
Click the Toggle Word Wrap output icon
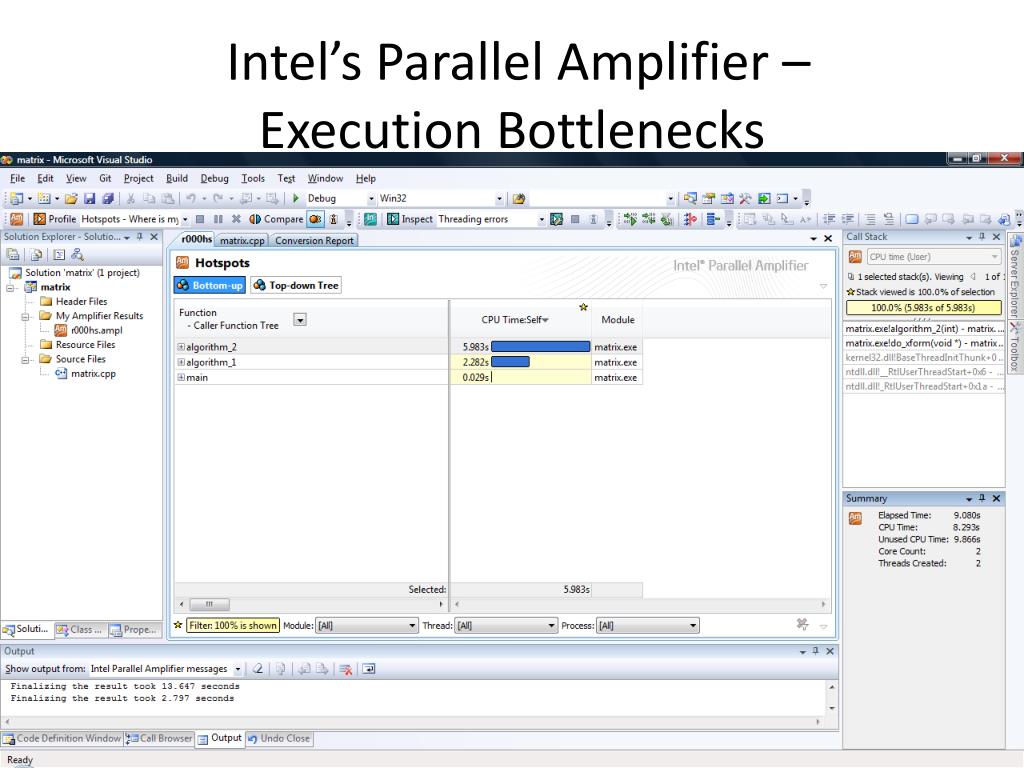point(369,669)
